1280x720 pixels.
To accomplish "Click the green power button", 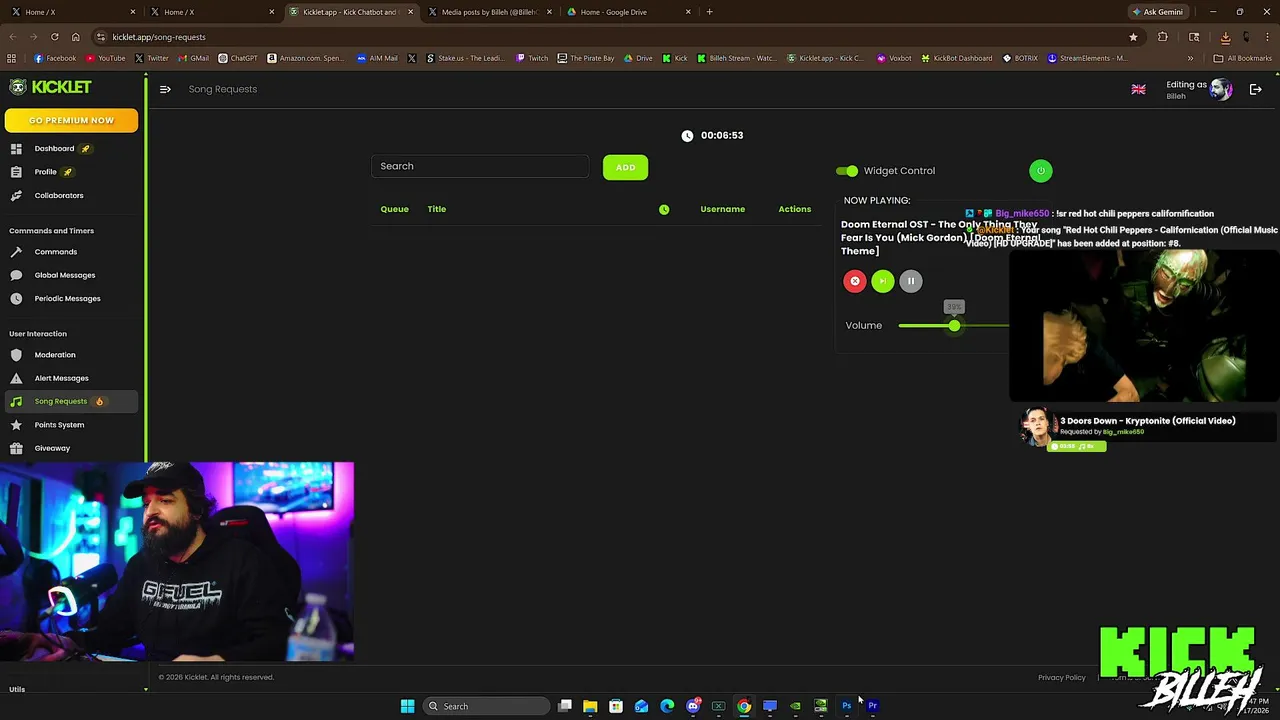I will click(x=1040, y=171).
